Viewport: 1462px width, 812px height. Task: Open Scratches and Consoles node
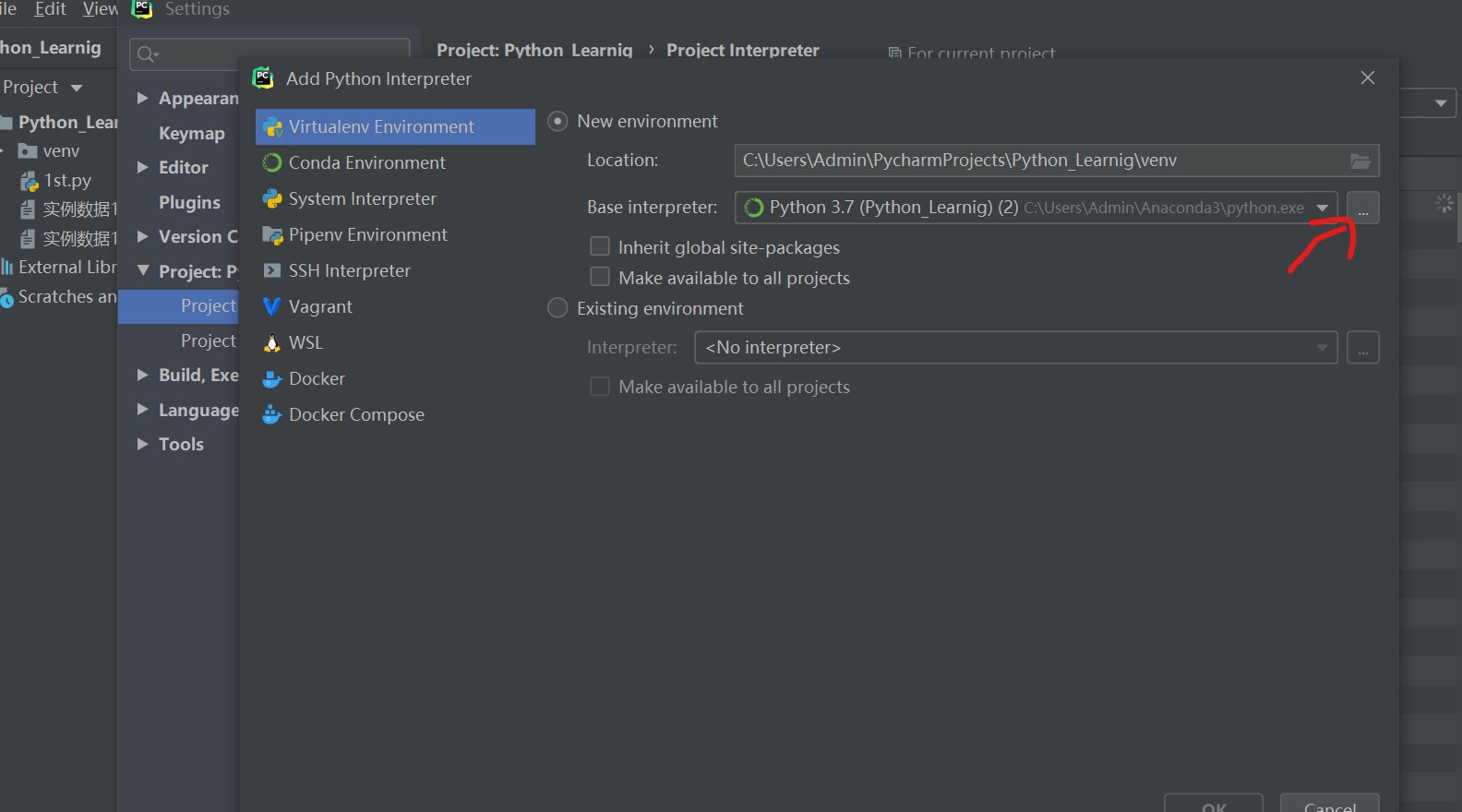[59, 296]
